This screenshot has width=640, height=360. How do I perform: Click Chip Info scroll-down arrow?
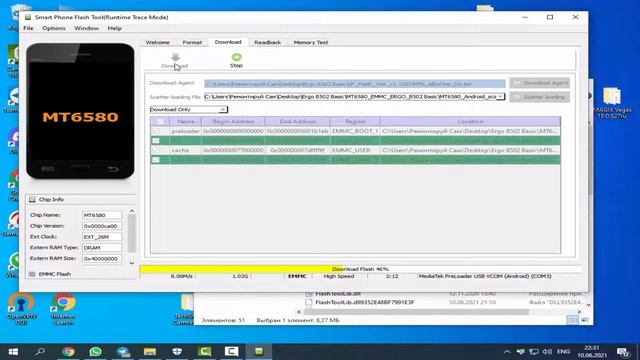point(132,263)
